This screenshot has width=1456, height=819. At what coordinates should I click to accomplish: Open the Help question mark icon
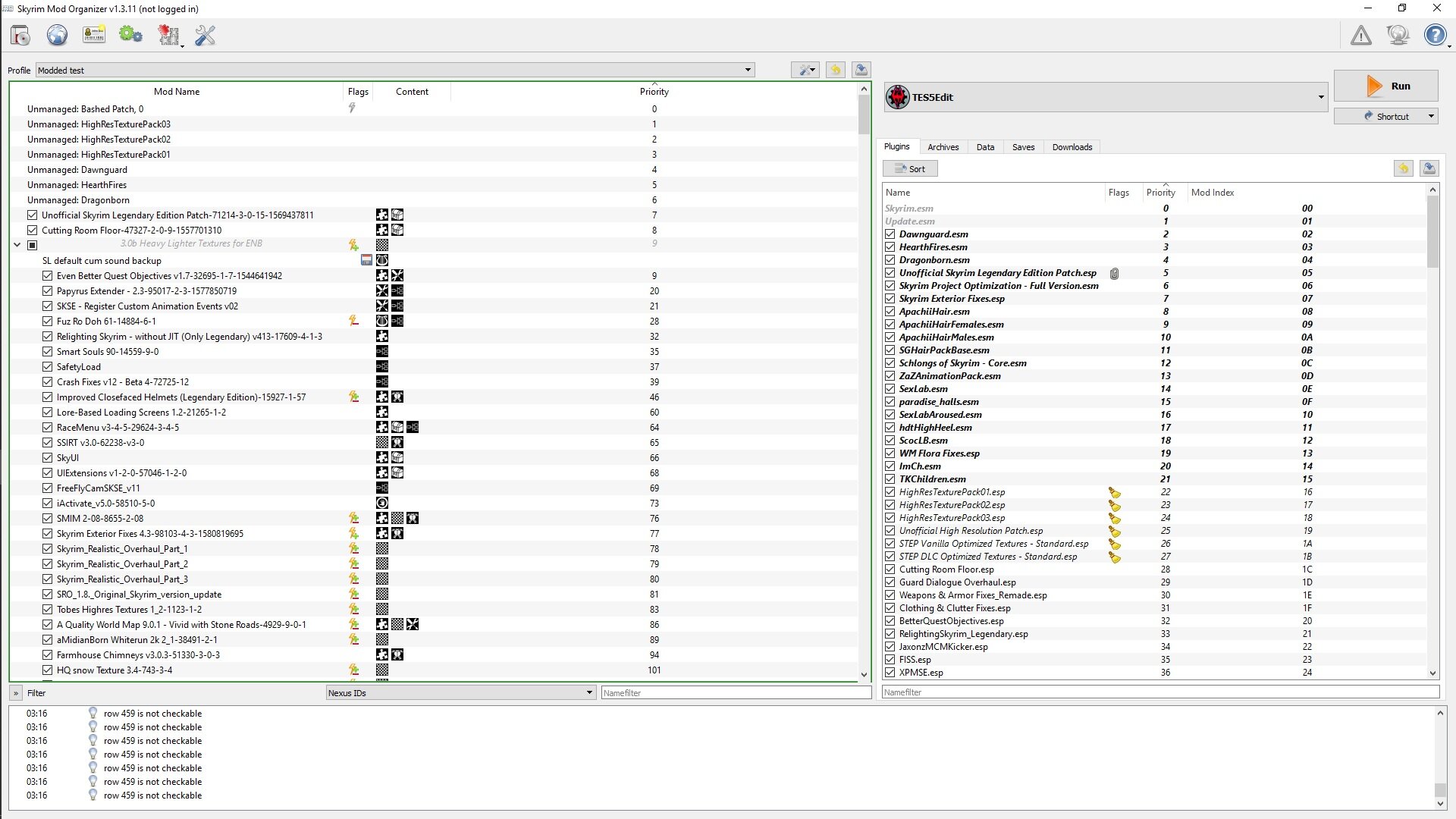(x=1435, y=35)
